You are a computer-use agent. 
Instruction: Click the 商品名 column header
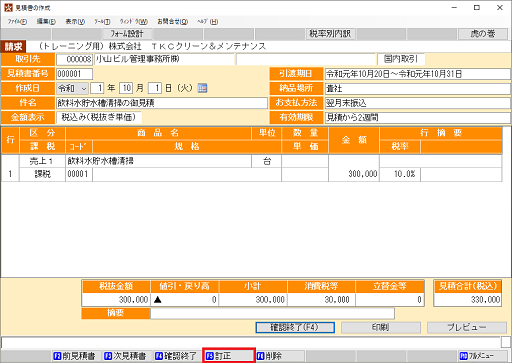coord(158,133)
